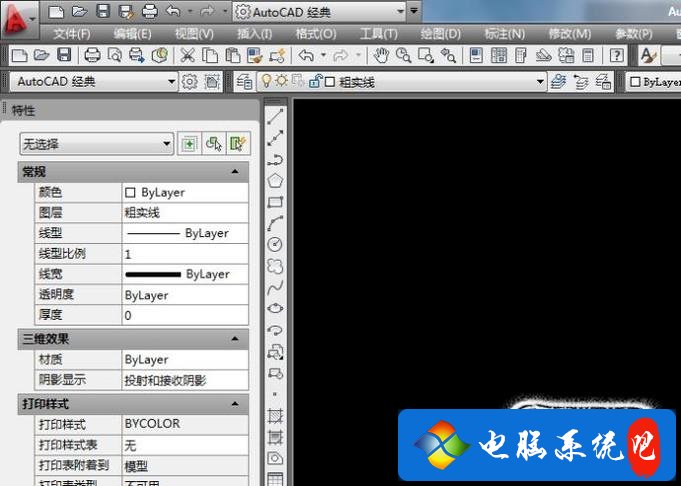Click Save As in Quick Access toolbar

pyautogui.click(x=126, y=12)
